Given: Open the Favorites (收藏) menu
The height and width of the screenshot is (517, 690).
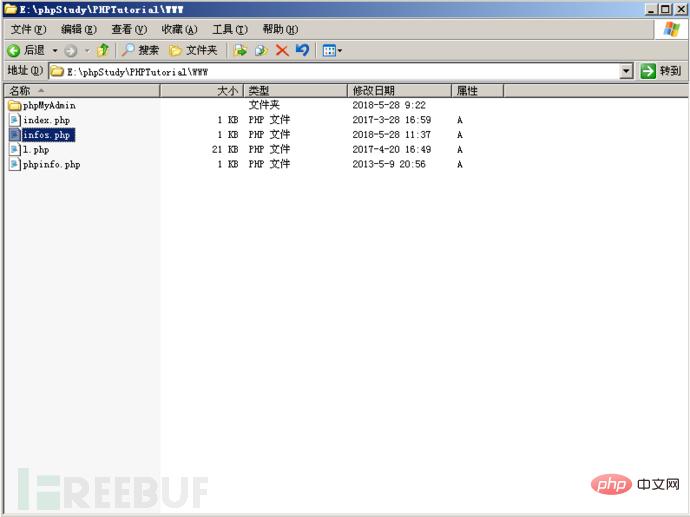Looking at the screenshot, I should [179, 29].
